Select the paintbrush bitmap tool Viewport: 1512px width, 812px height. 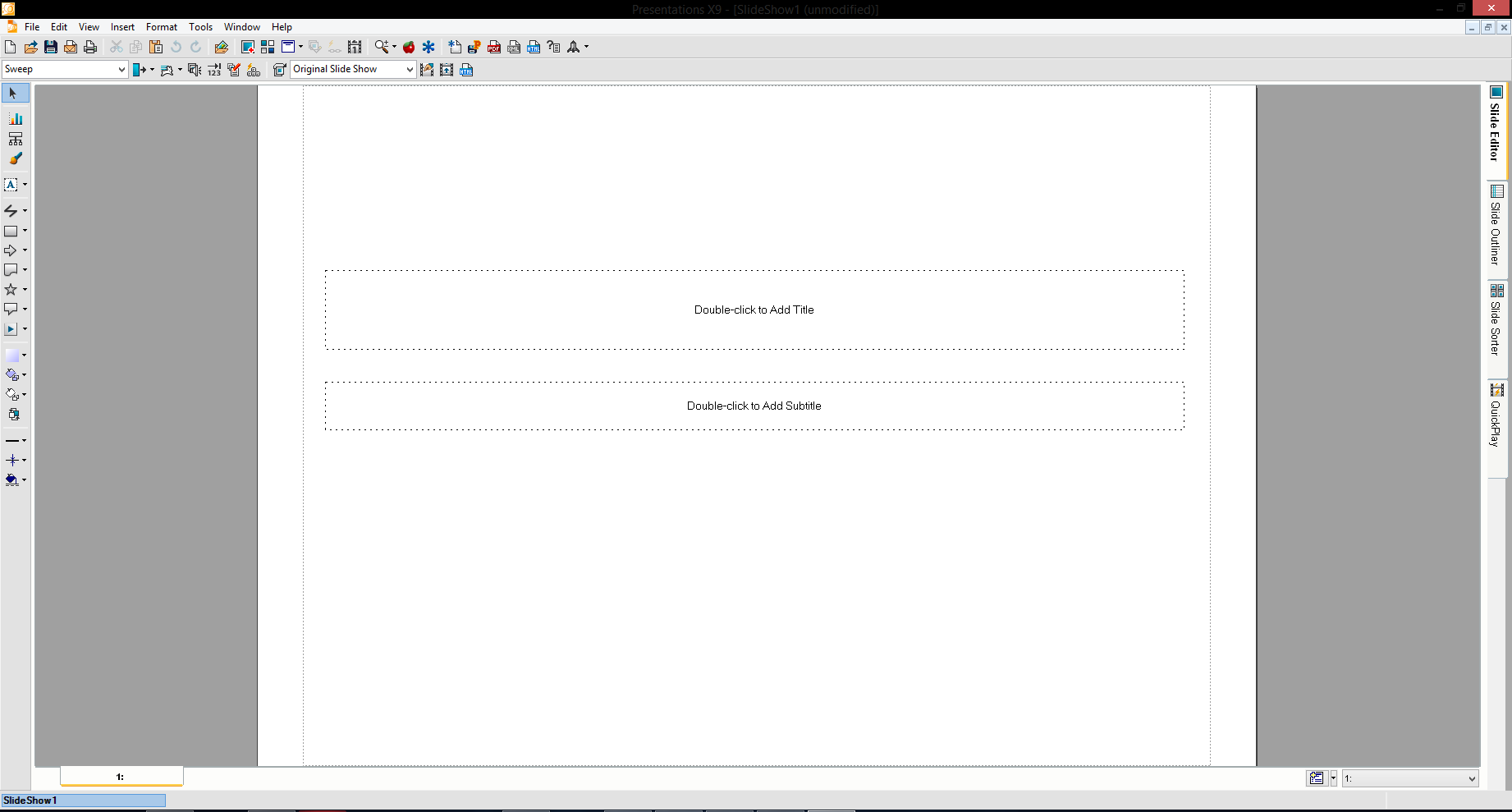[15, 158]
